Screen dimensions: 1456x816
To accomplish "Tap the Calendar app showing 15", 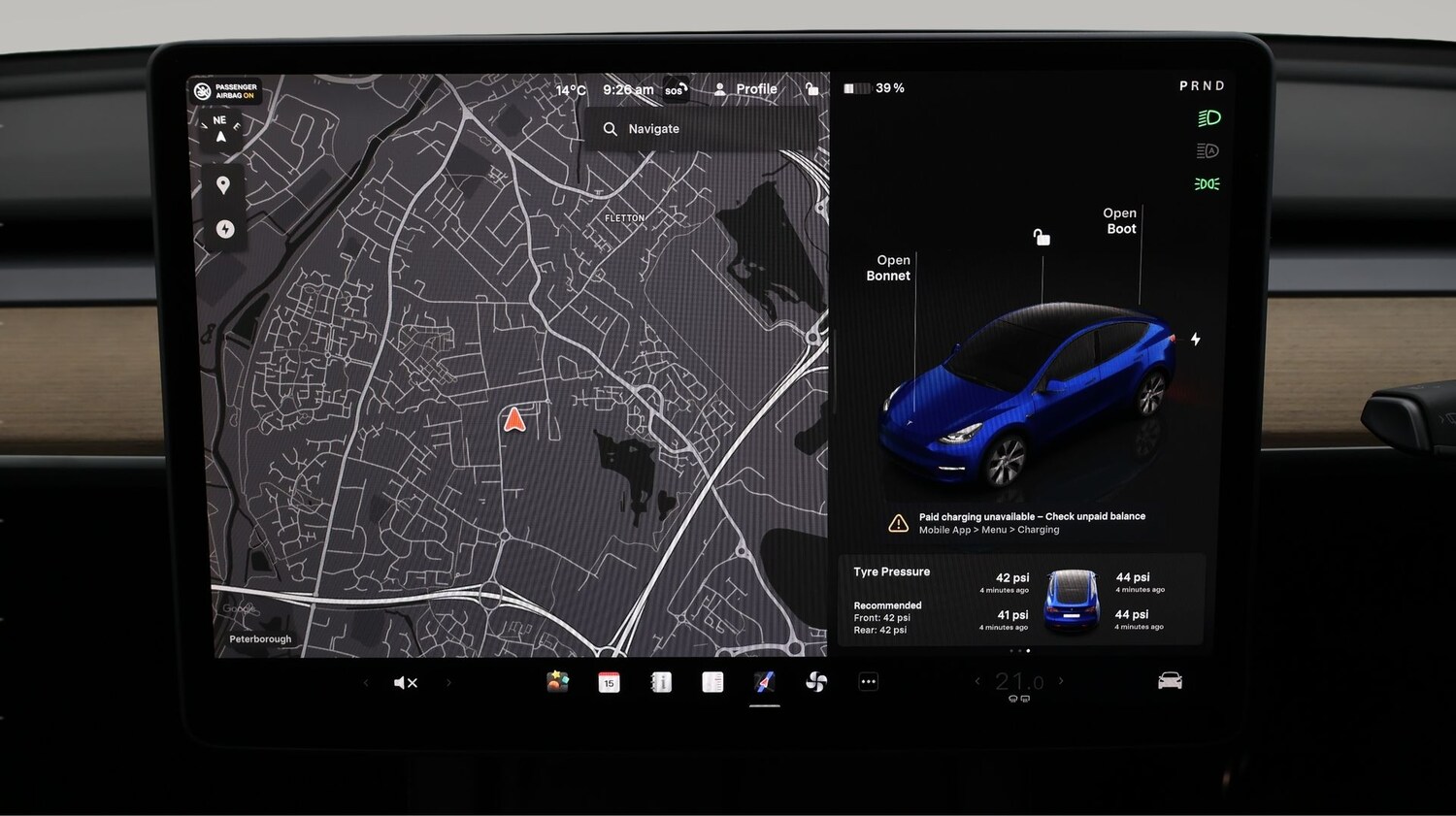I will [609, 682].
